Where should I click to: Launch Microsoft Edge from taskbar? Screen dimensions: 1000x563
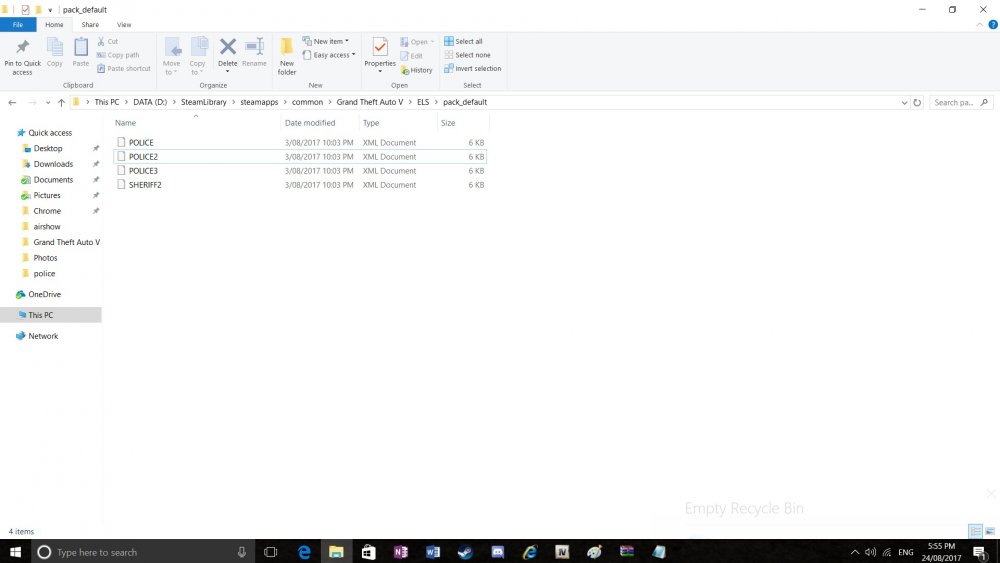tap(304, 552)
